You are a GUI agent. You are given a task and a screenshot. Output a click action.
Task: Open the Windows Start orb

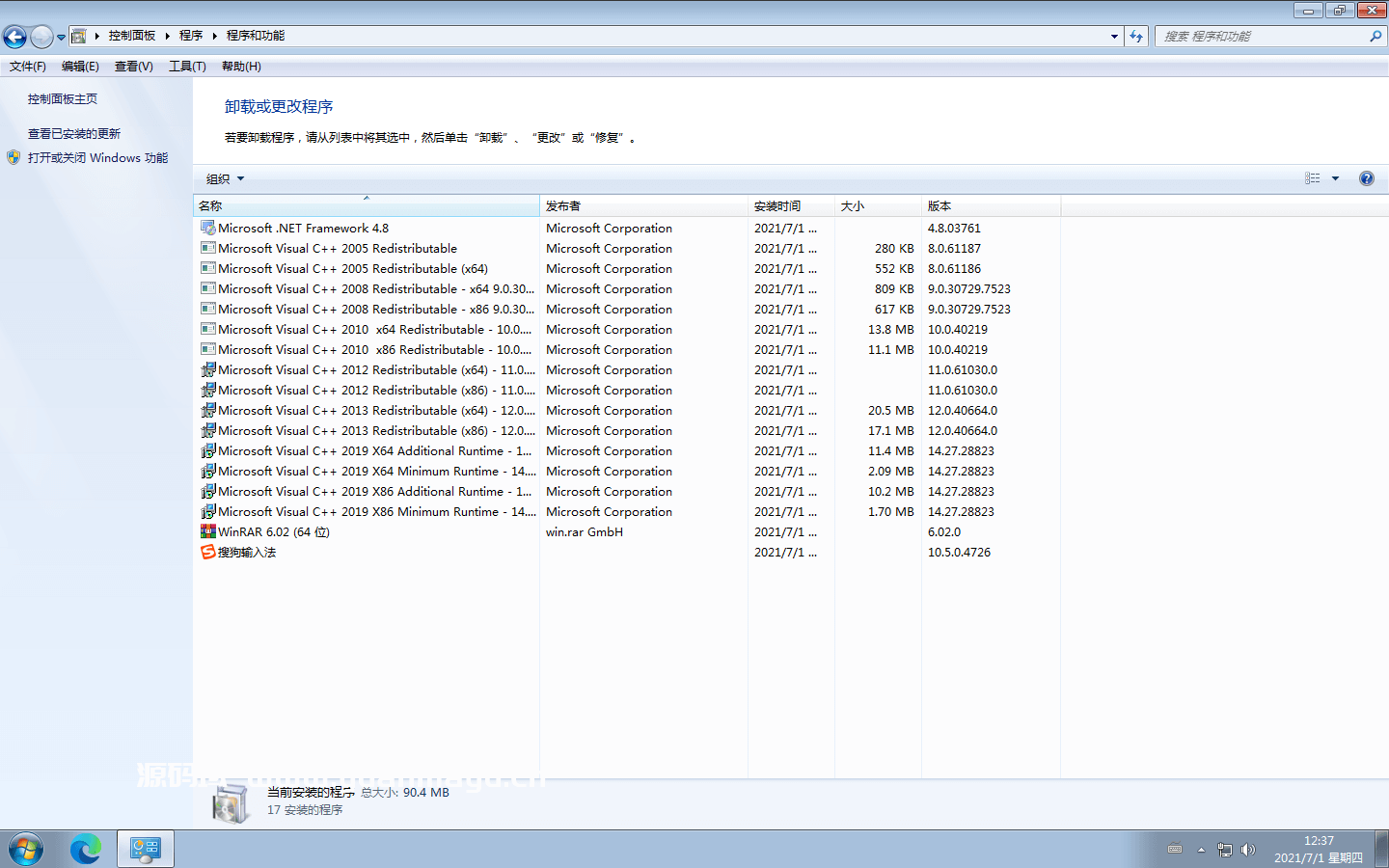tap(24, 849)
